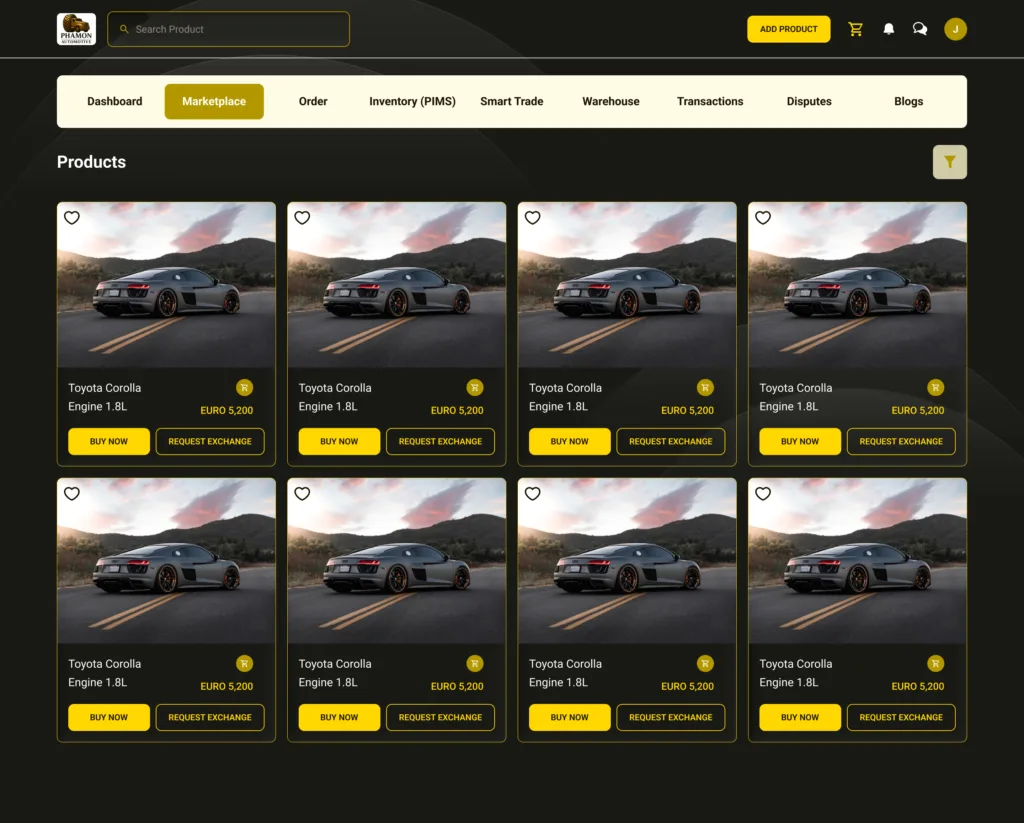
Task: Click 'Toyota Corolla' title on fourth top-row card
Action: [x=795, y=388]
